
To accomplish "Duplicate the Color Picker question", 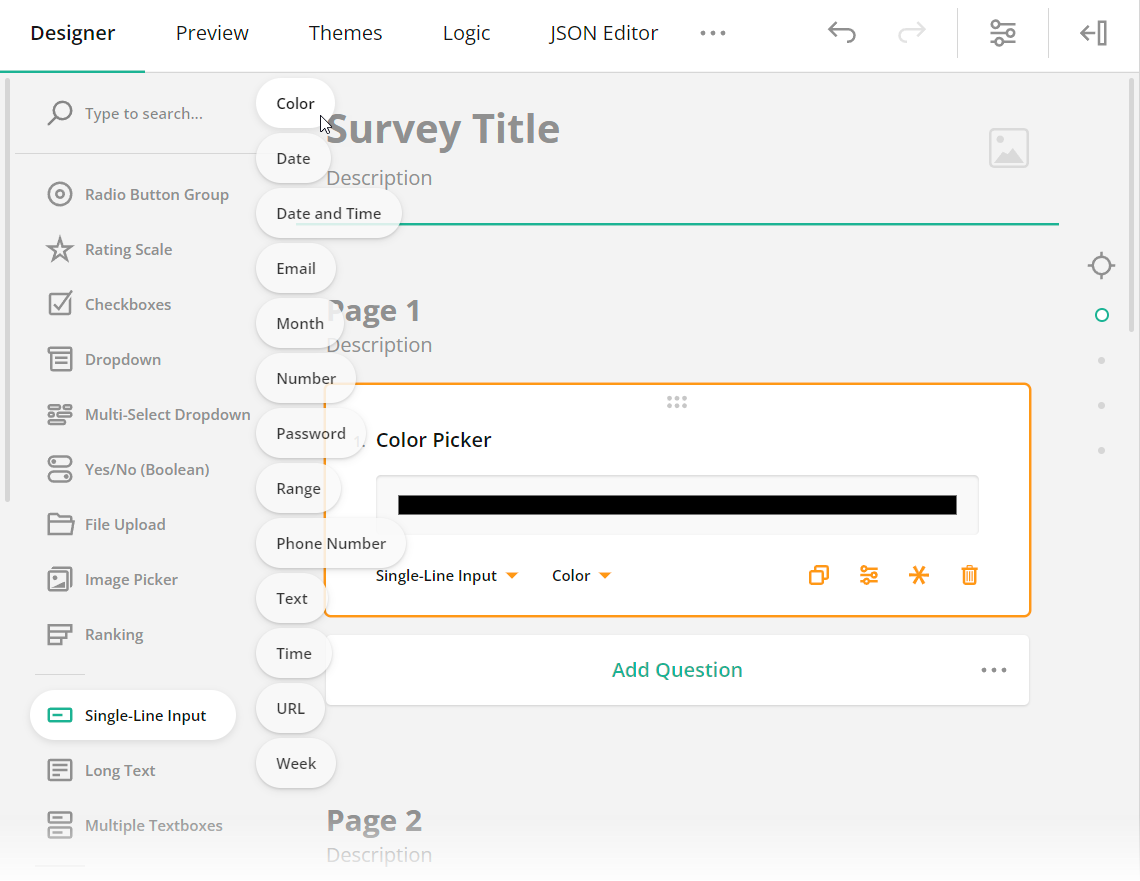I will [x=819, y=575].
